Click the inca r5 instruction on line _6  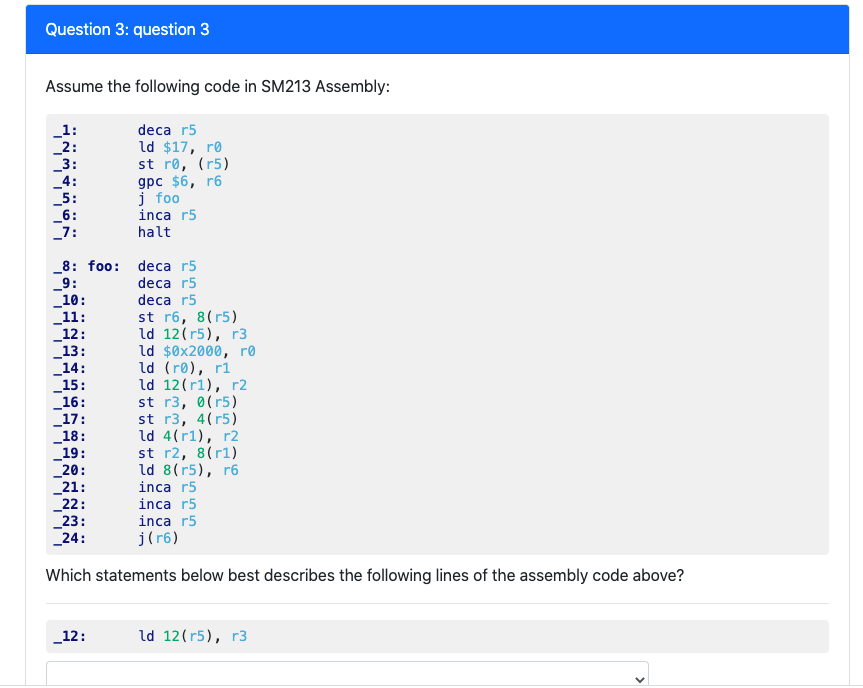coord(165,214)
